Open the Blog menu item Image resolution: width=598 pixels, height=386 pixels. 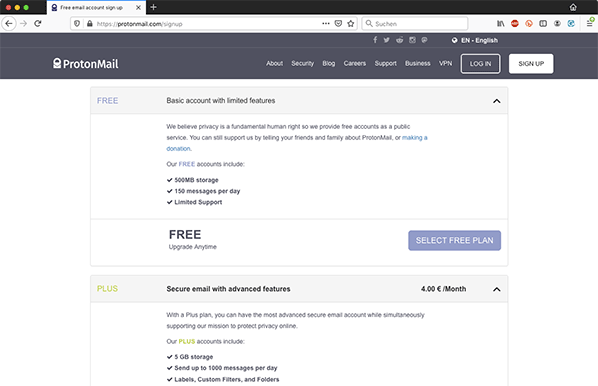tap(328, 63)
